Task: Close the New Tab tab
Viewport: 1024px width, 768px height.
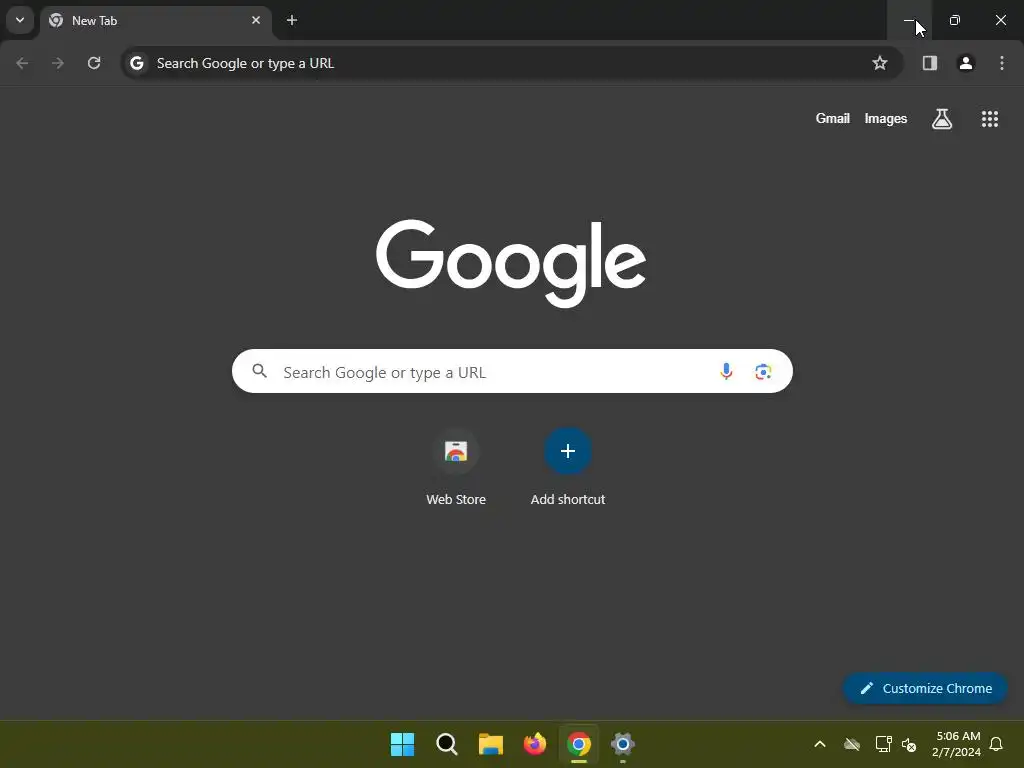Action: click(x=256, y=20)
